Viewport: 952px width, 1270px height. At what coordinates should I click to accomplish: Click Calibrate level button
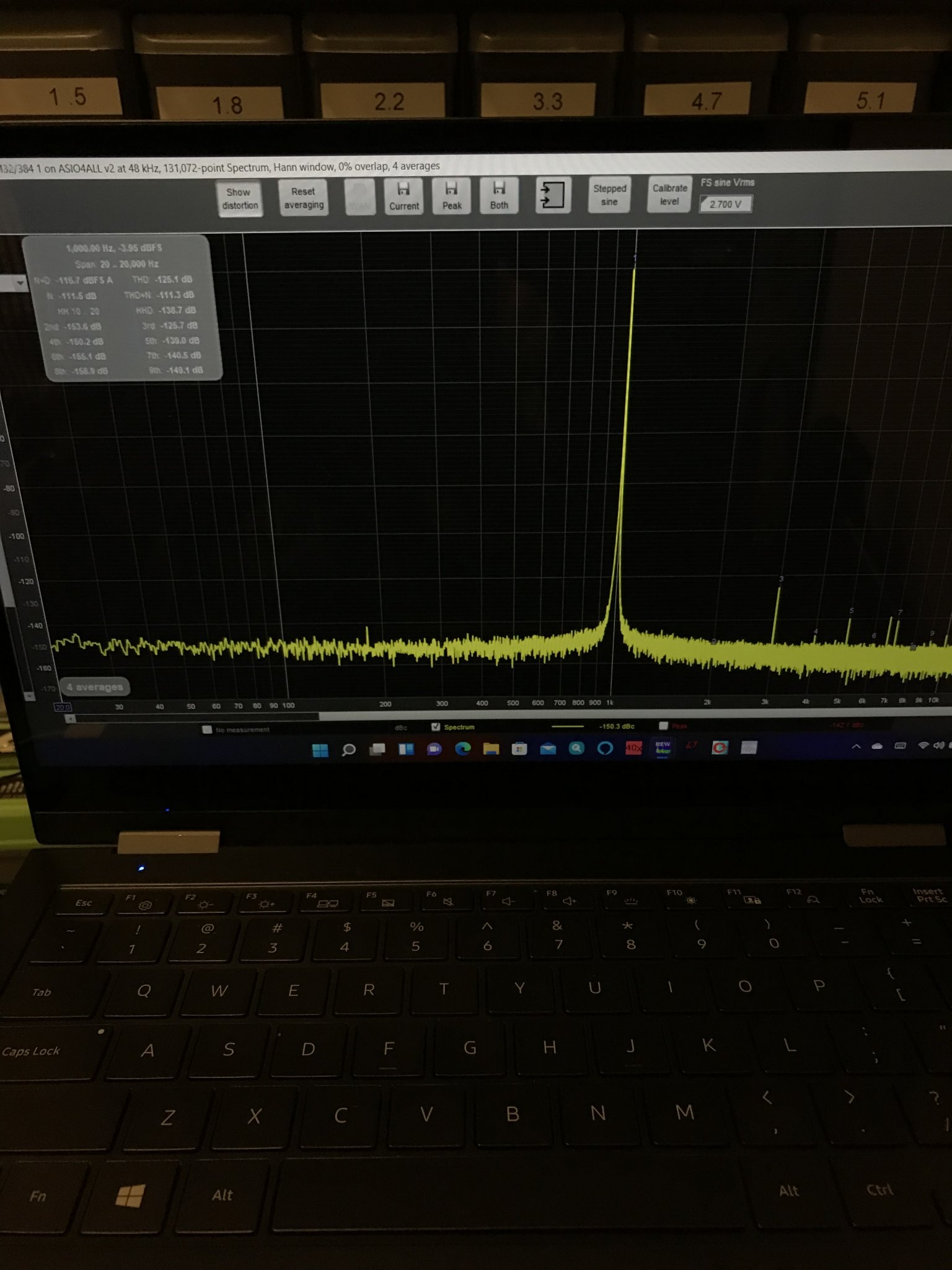point(669,194)
